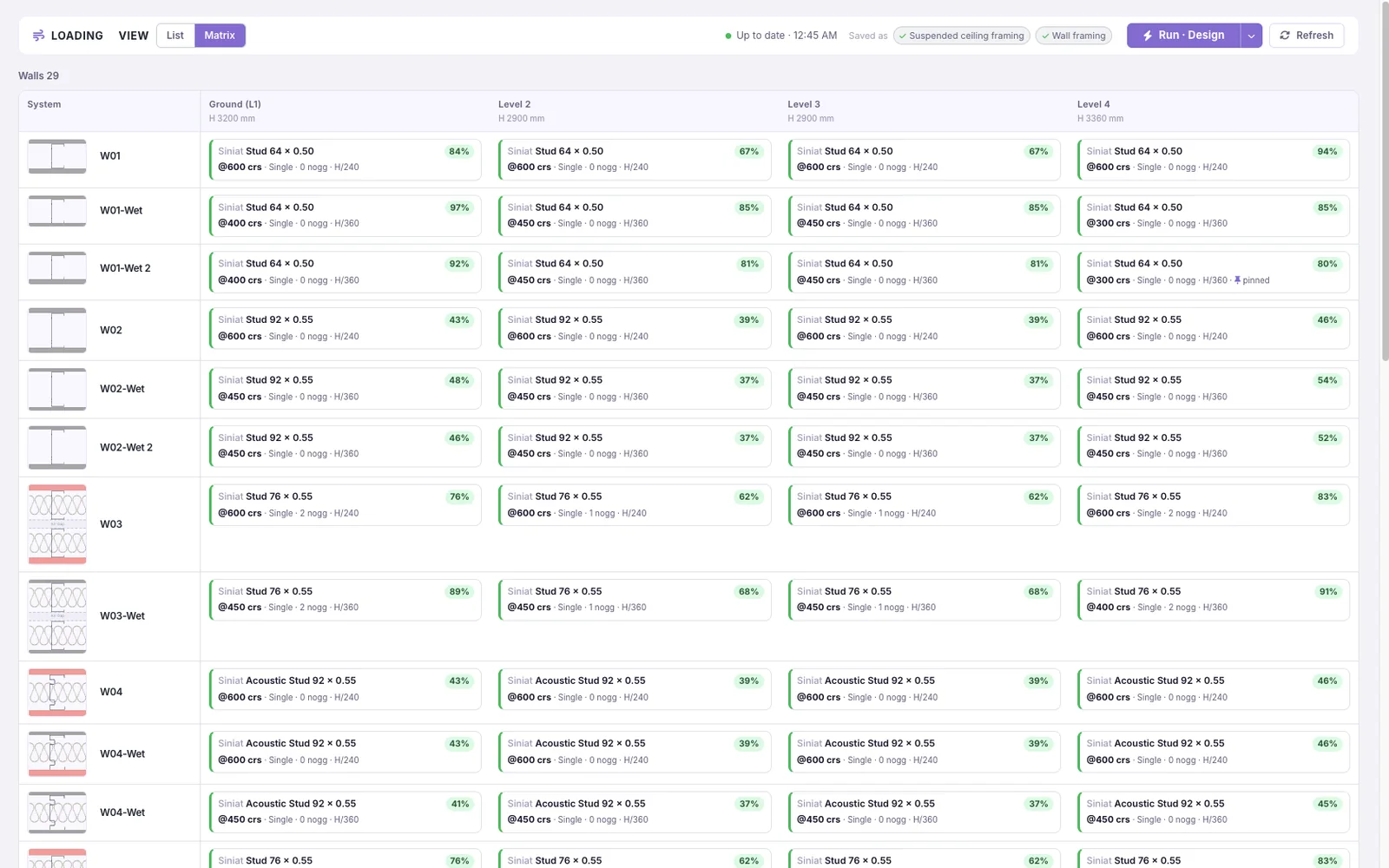Click the loading icon beside LOADING title

coord(38,36)
